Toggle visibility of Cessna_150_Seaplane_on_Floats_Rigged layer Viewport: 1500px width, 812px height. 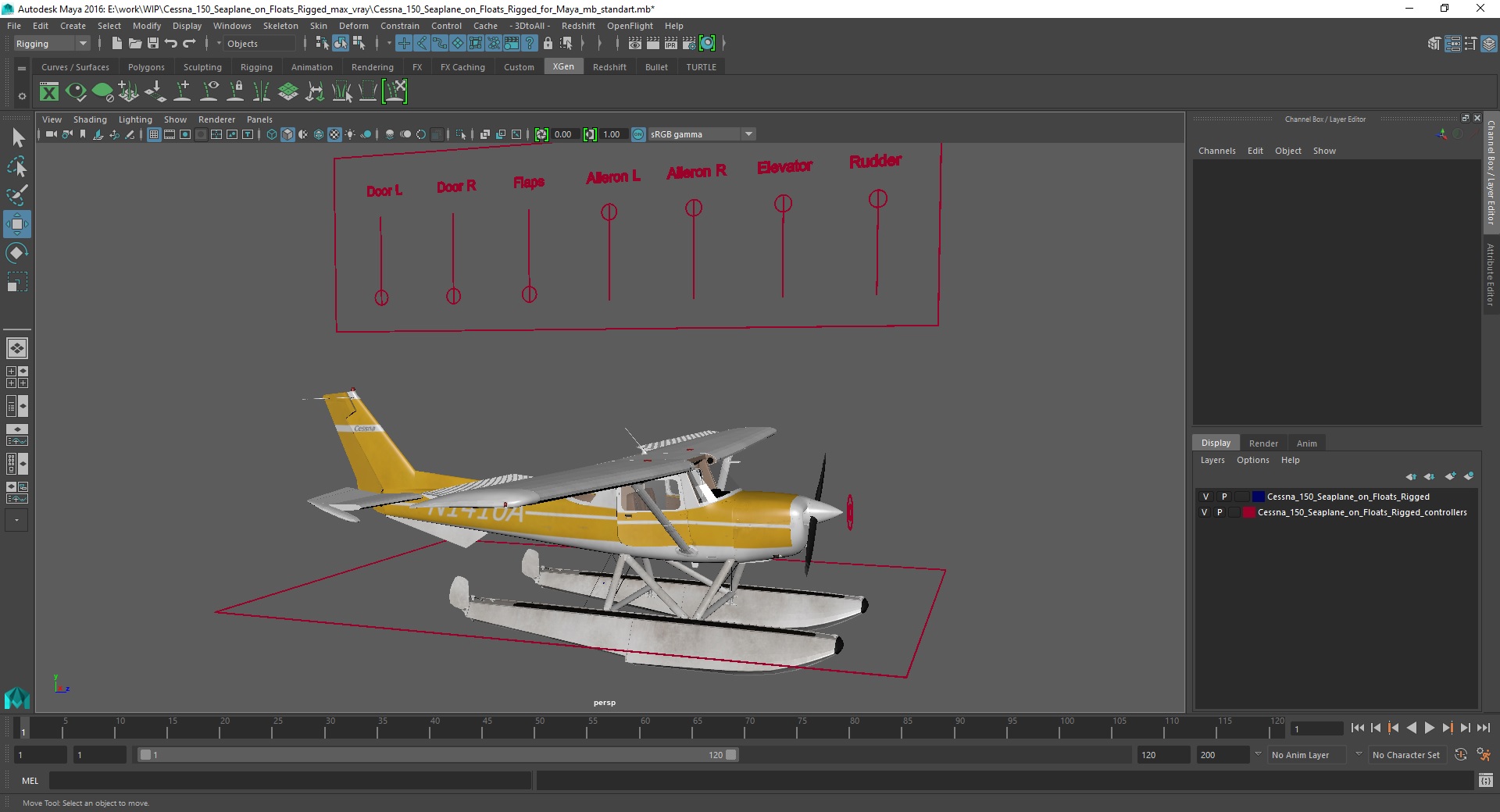1205,497
